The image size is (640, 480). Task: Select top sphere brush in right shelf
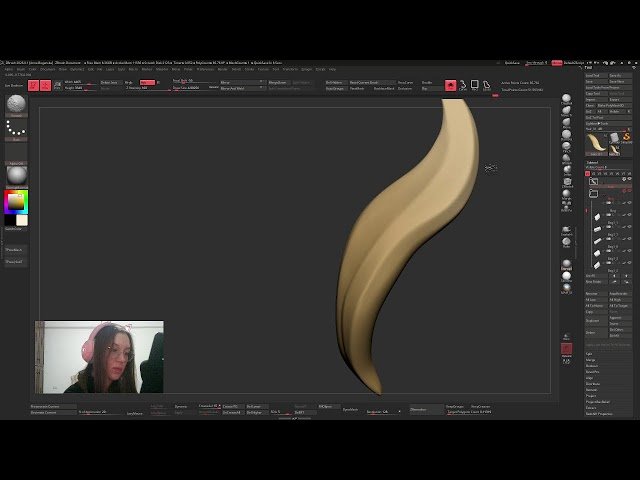[566, 100]
